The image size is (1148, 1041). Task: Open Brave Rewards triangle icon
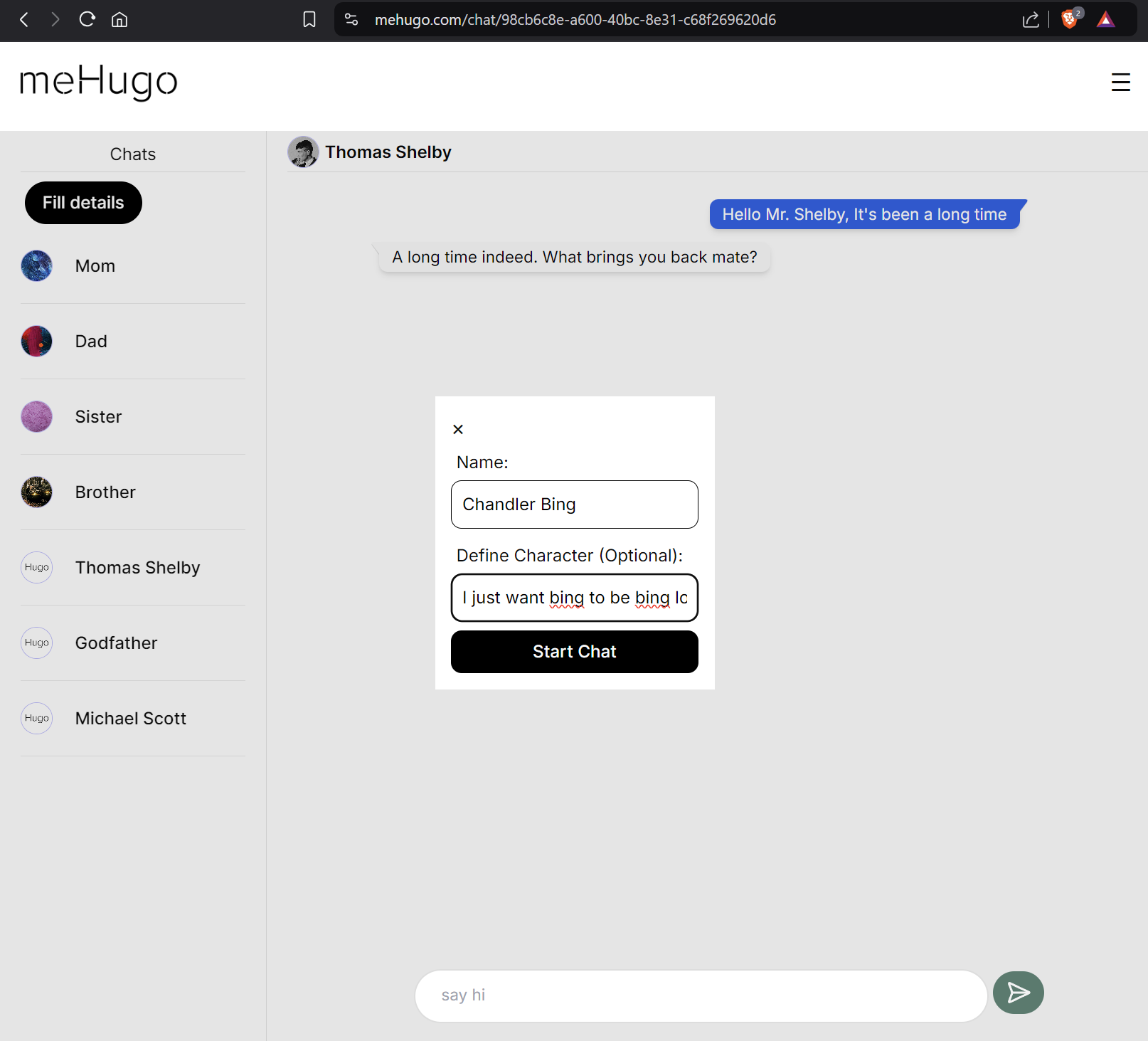(x=1105, y=20)
